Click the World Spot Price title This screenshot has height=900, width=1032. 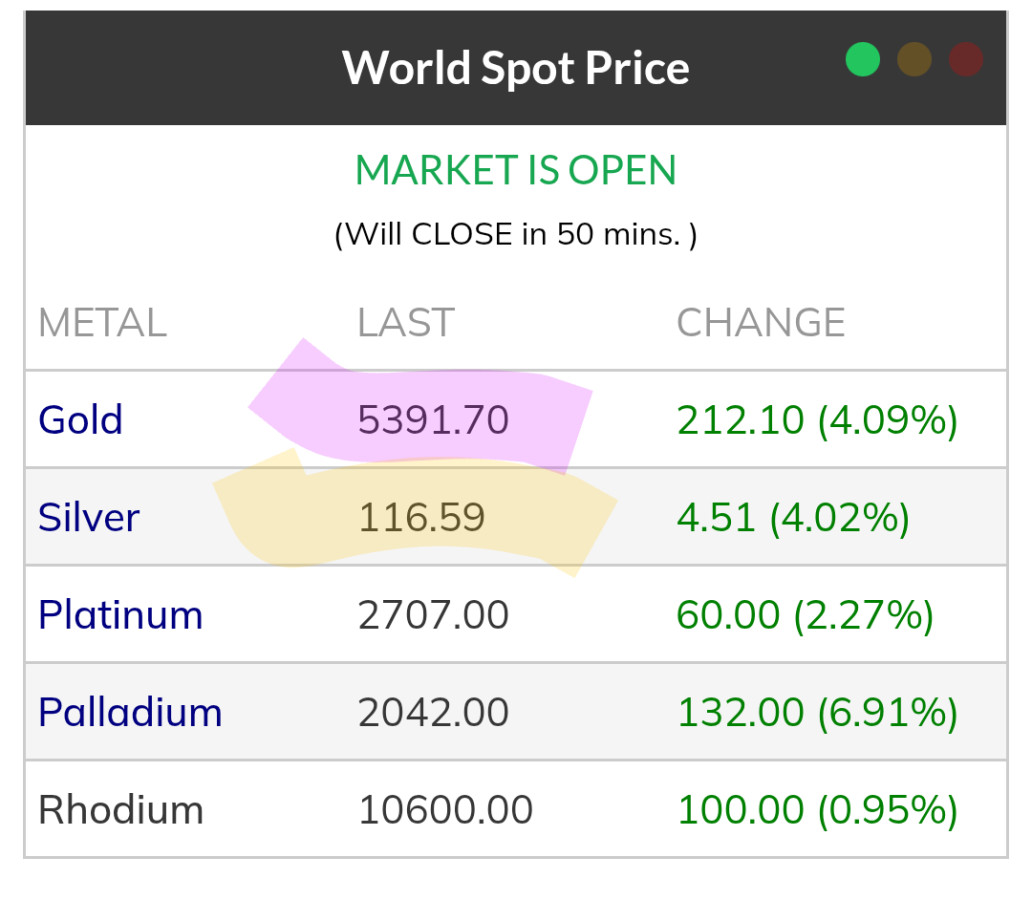click(x=516, y=68)
